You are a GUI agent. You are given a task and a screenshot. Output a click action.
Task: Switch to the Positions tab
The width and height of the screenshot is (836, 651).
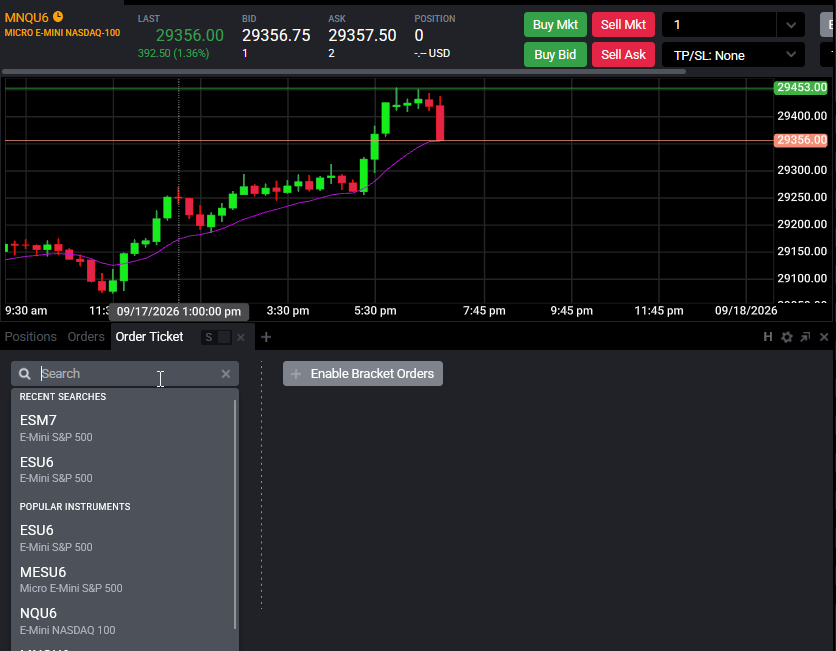[30, 337]
